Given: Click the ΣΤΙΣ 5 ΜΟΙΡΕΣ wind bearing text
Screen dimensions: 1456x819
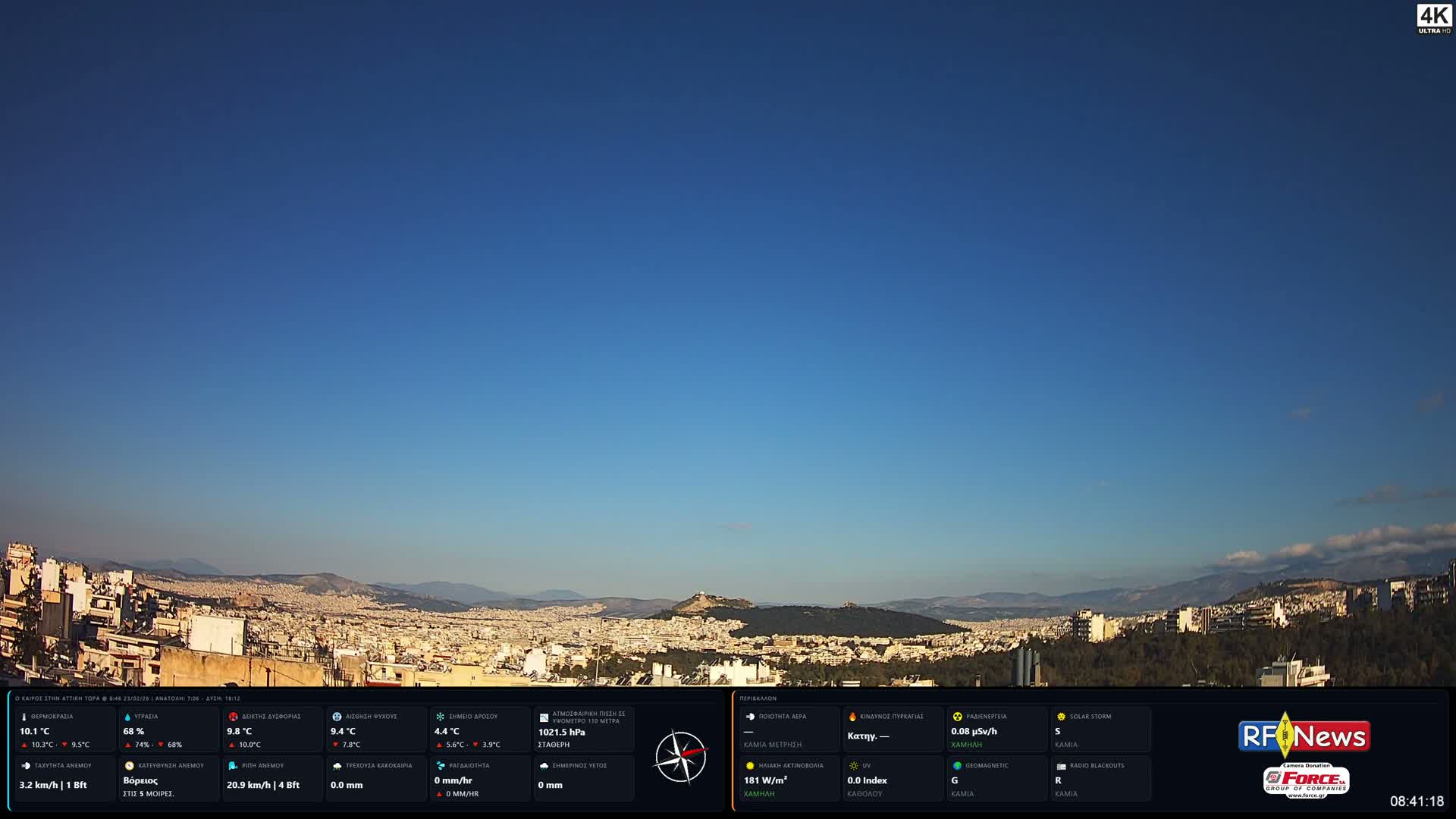Looking at the screenshot, I should 149,794.
